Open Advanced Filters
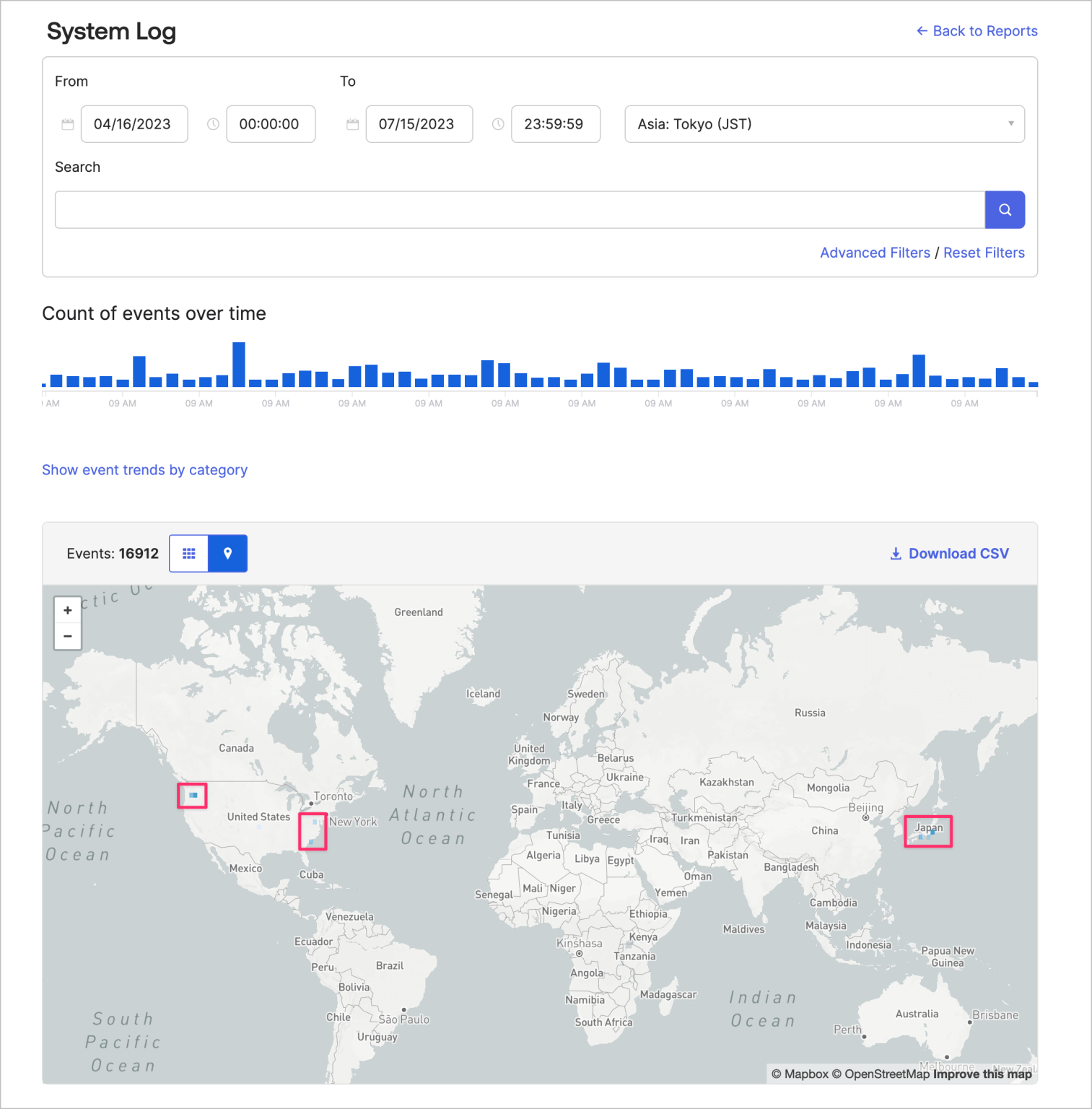Screen dimensions: 1092x1109 click(875, 252)
